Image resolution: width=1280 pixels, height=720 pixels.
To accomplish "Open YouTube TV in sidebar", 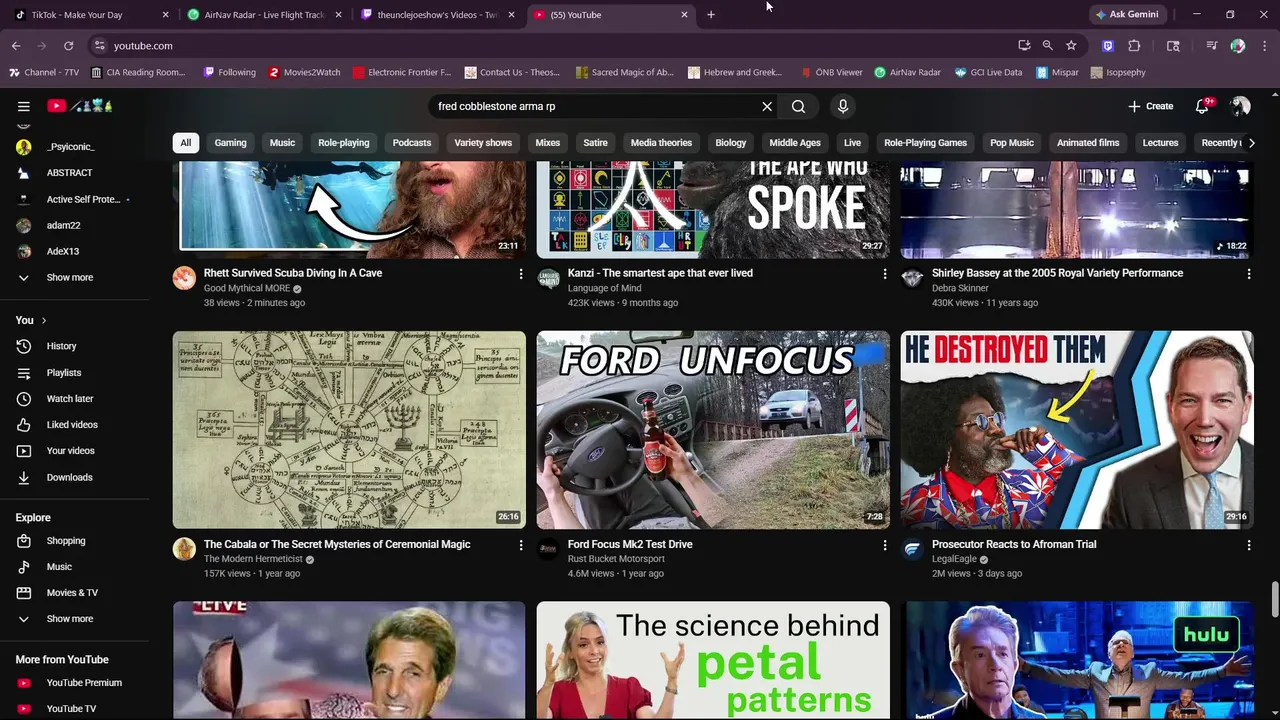I will point(70,709).
